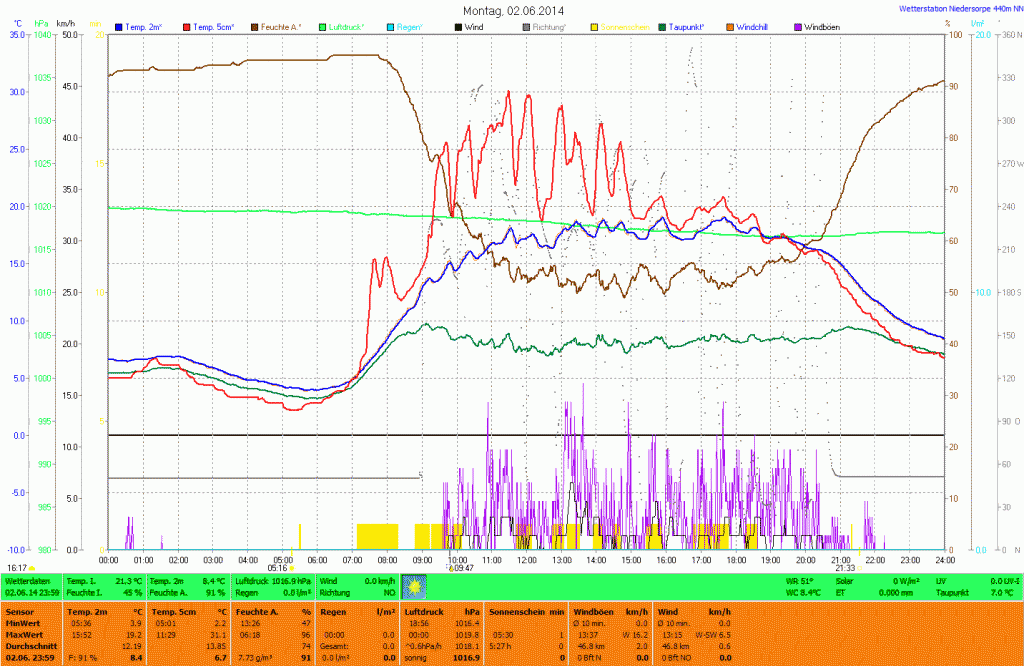The height and width of the screenshot is (666, 1024).
Task: Click the gray Richtung legend square
Action: [x=526, y=25]
